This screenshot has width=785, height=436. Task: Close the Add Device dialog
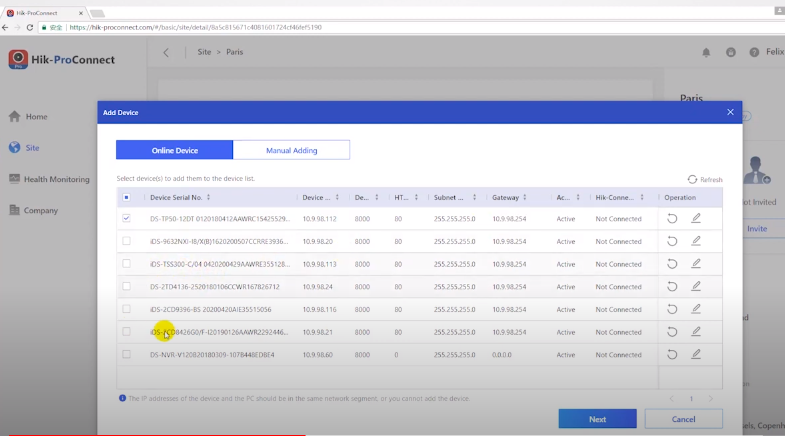click(x=730, y=112)
